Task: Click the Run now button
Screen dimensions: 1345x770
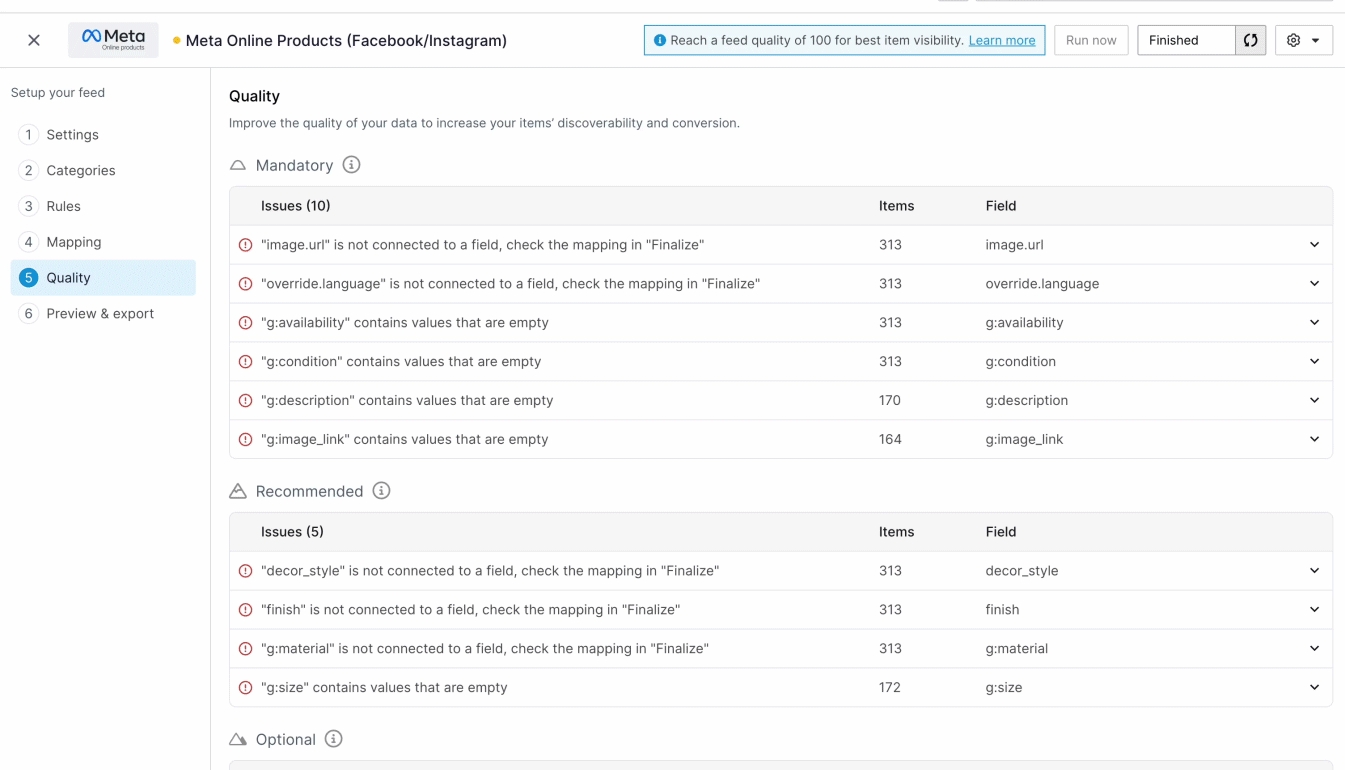Action: 1090,40
